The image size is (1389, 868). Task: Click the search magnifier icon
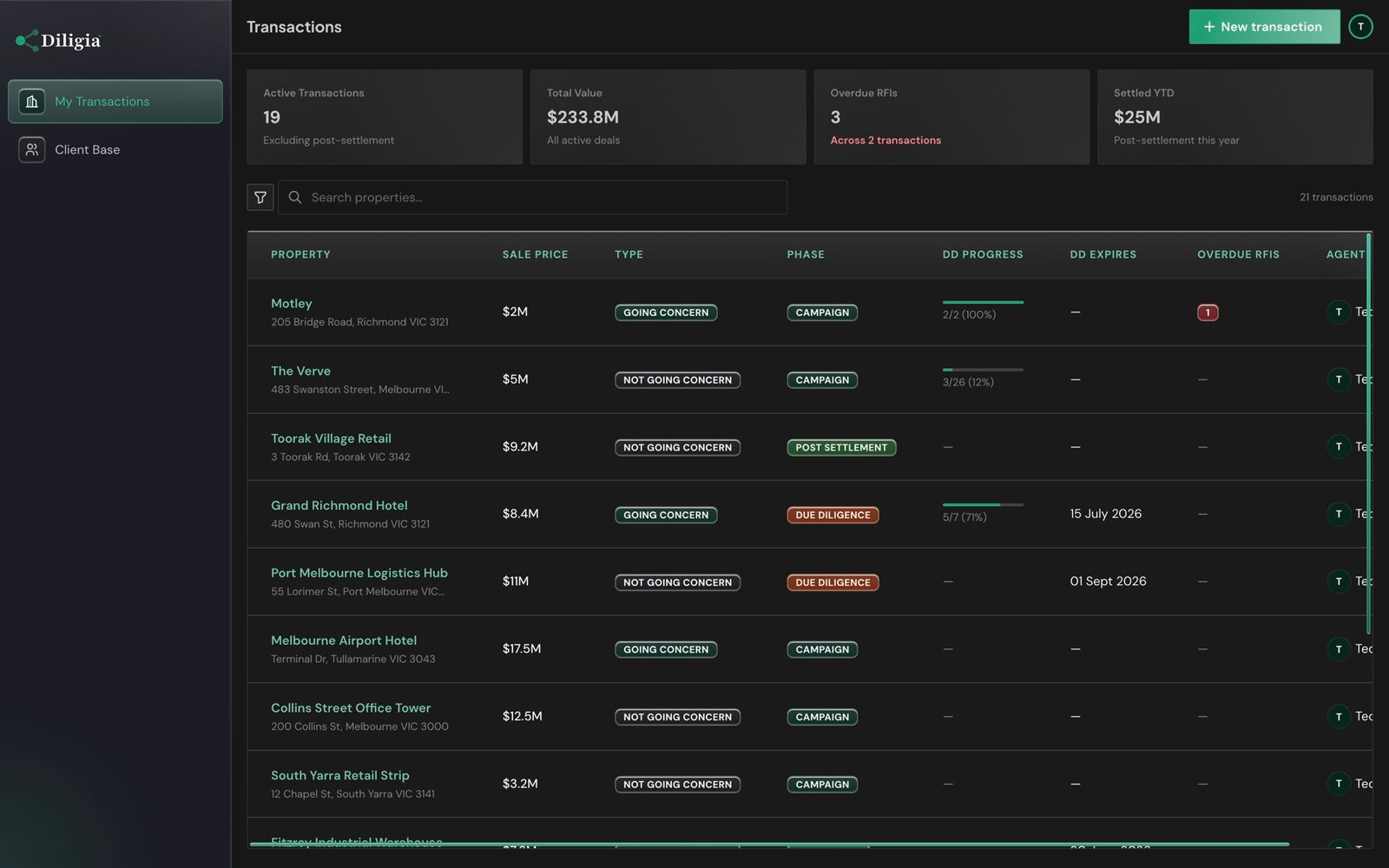pyautogui.click(x=295, y=197)
